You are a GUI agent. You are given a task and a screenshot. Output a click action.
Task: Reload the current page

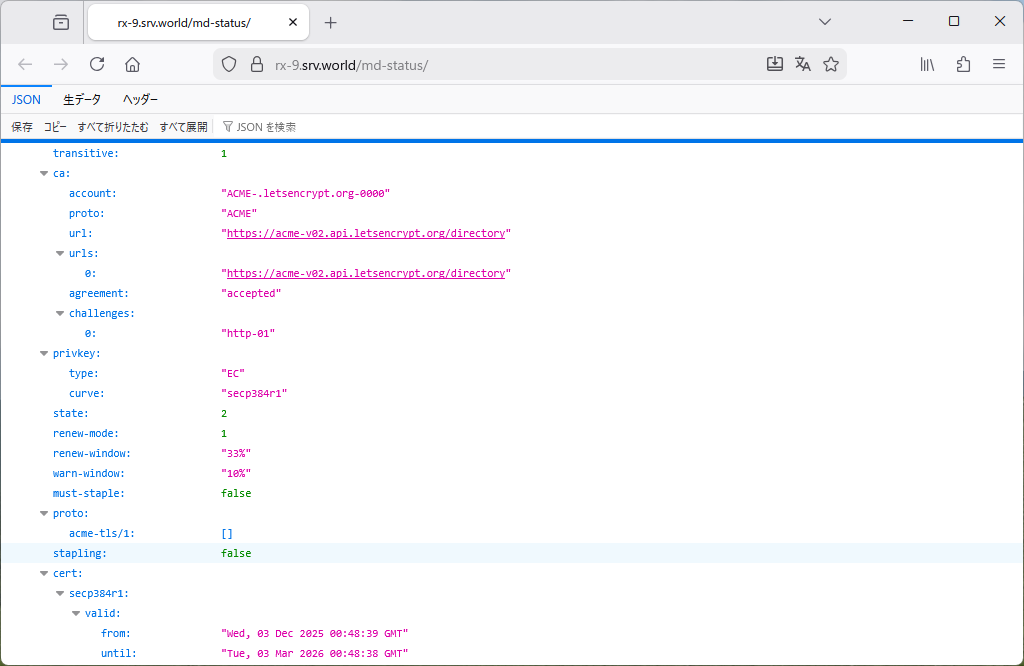click(x=97, y=64)
